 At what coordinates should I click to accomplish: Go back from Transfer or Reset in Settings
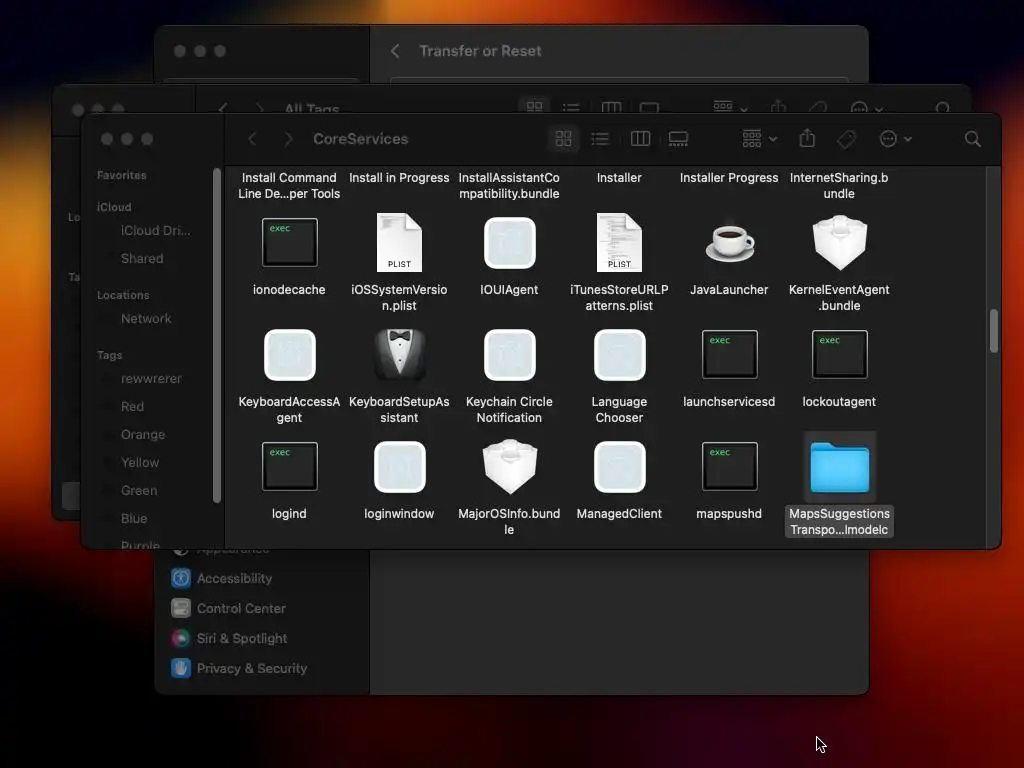[395, 51]
